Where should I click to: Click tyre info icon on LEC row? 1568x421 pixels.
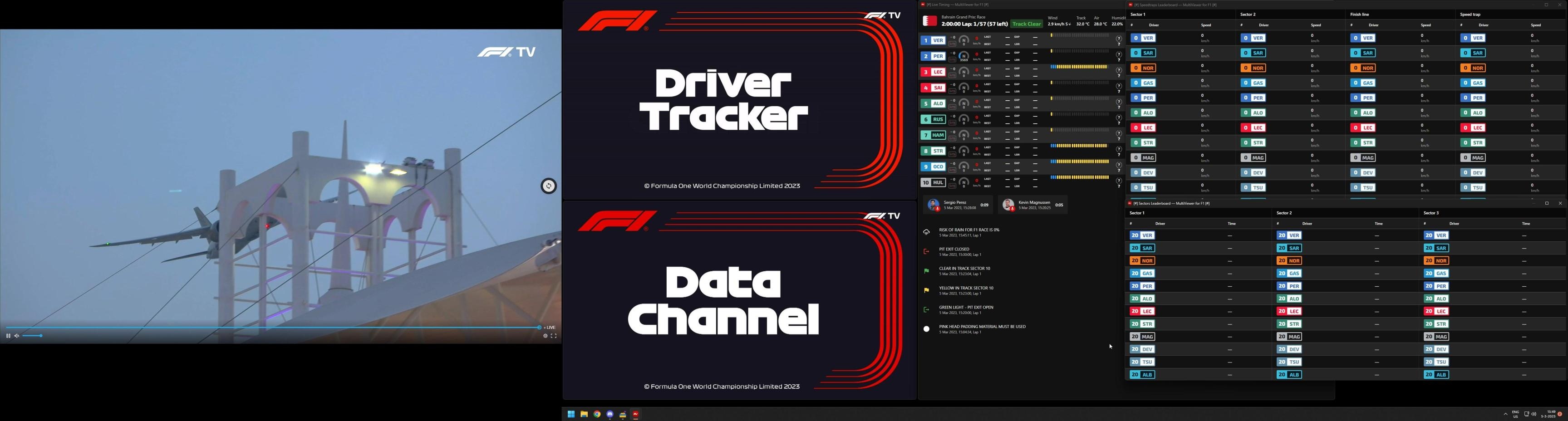1118,72
